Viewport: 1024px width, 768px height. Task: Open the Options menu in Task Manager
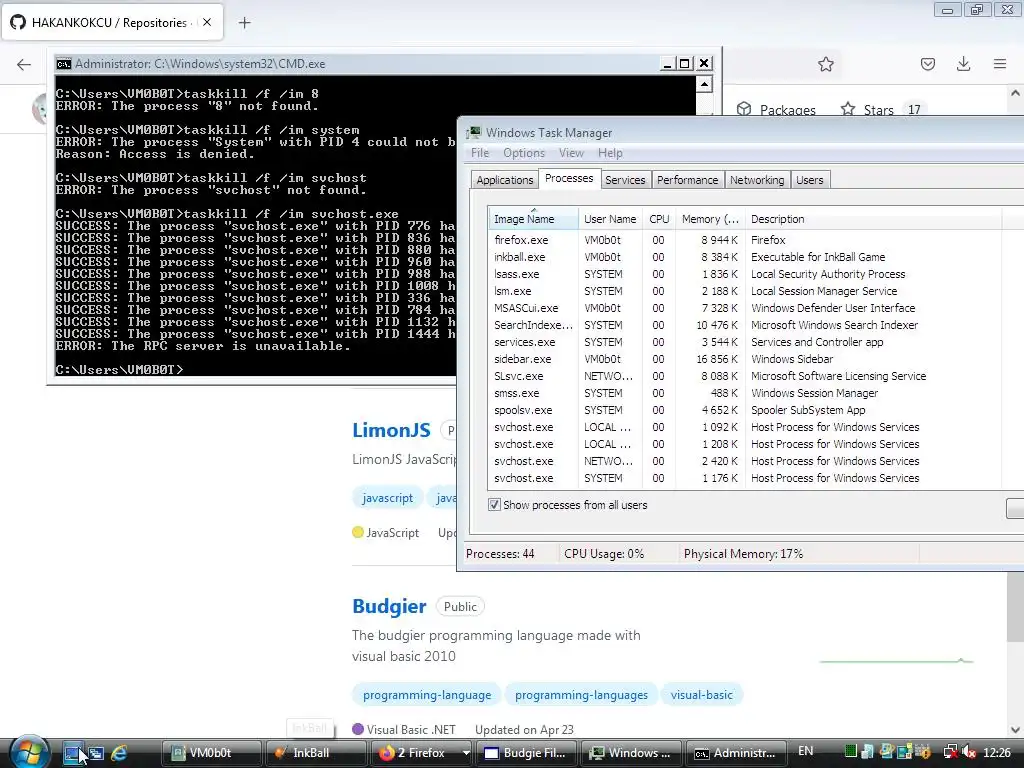tap(524, 153)
